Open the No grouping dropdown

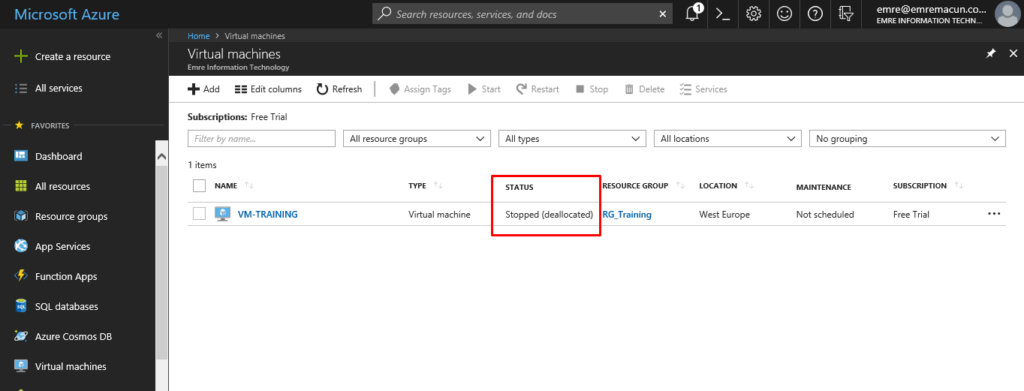tap(907, 139)
